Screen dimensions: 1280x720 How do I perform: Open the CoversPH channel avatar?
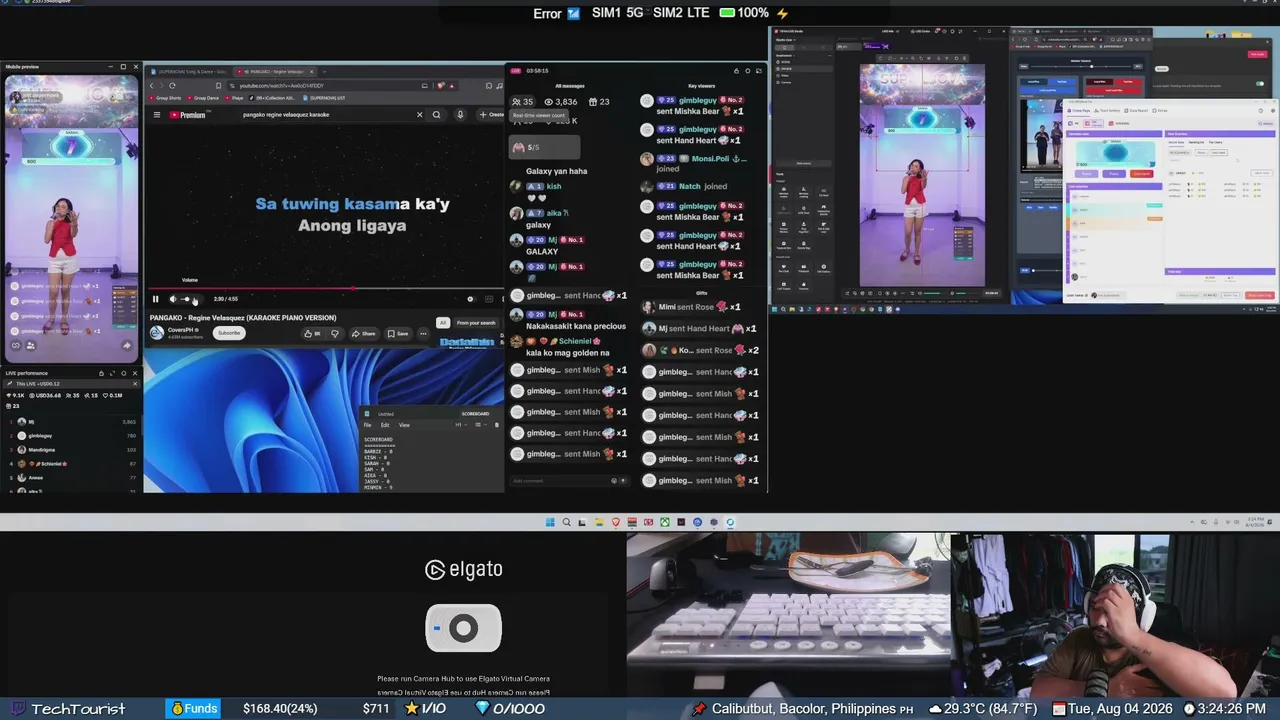157,332
